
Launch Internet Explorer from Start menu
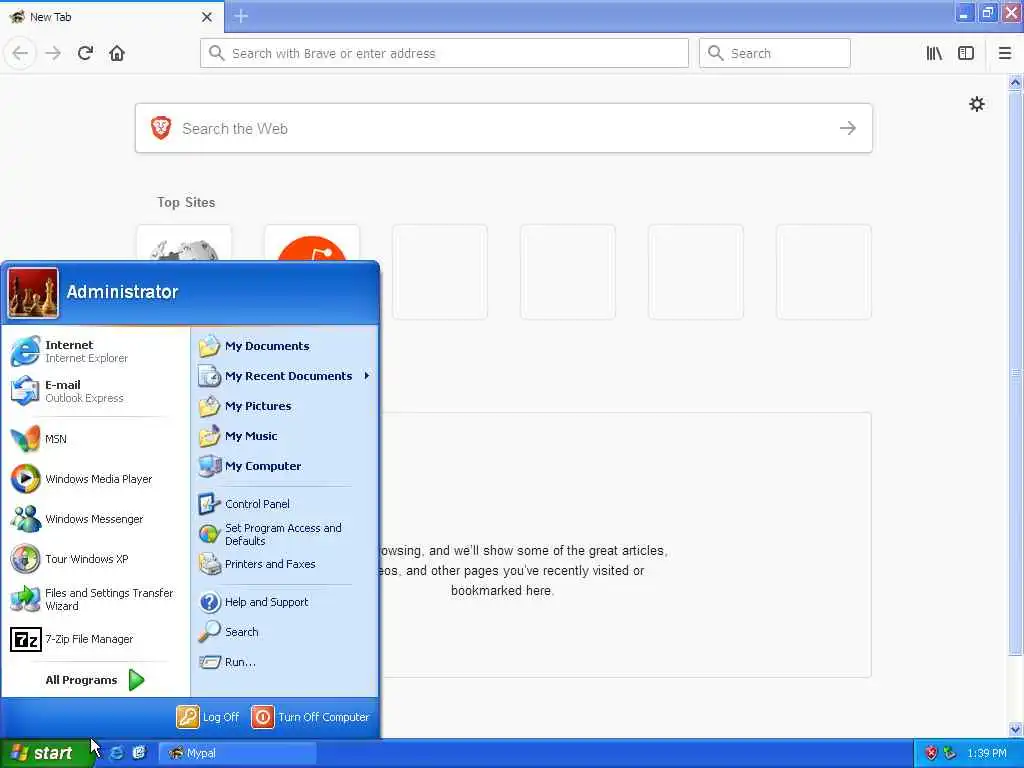96,351
